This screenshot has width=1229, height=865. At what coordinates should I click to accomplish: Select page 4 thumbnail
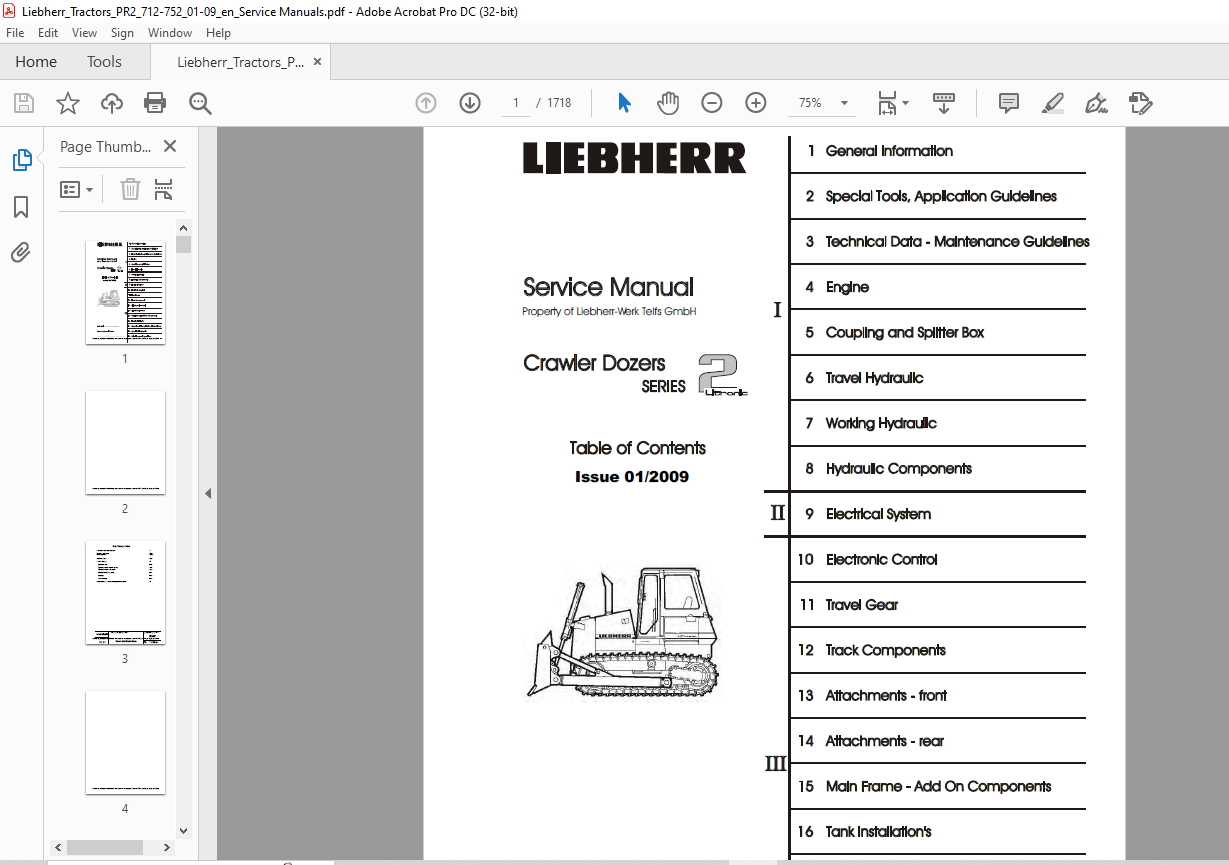click(x=125, y=742)
